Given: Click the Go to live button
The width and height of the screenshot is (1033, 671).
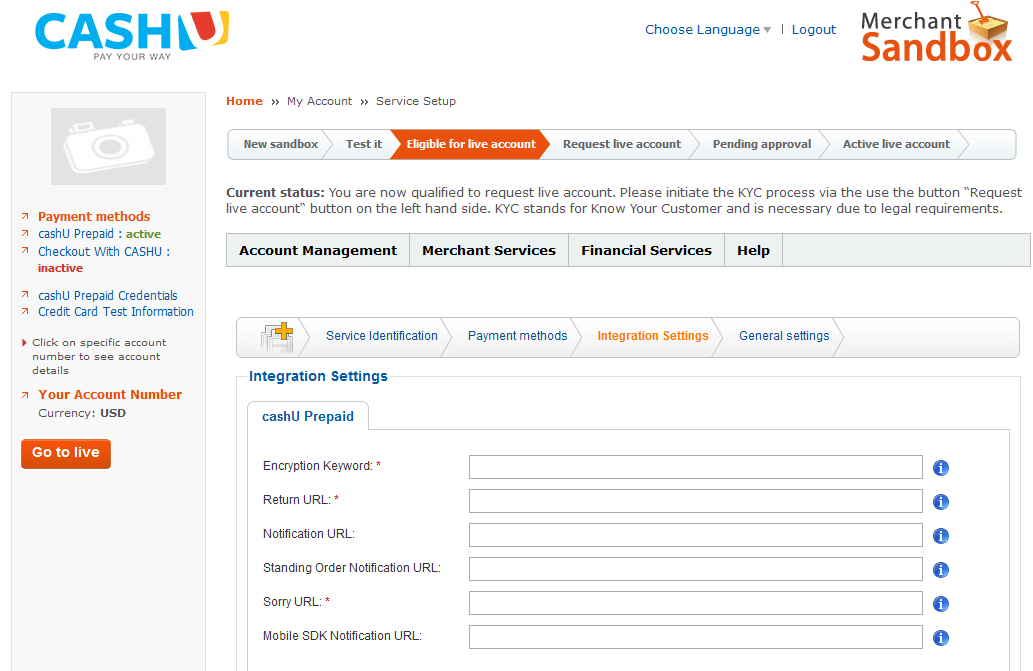Looking at the screenshot, I should 66,454.
